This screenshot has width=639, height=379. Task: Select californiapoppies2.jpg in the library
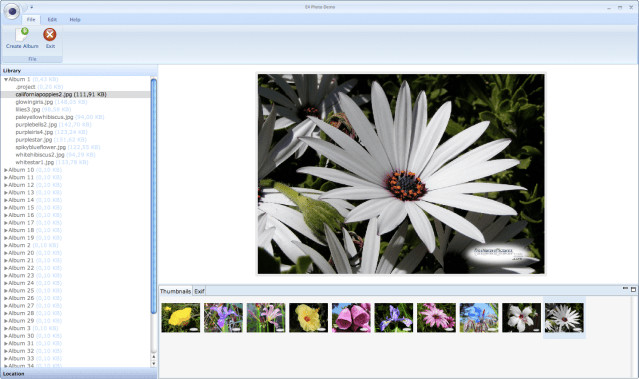[61, 94]
